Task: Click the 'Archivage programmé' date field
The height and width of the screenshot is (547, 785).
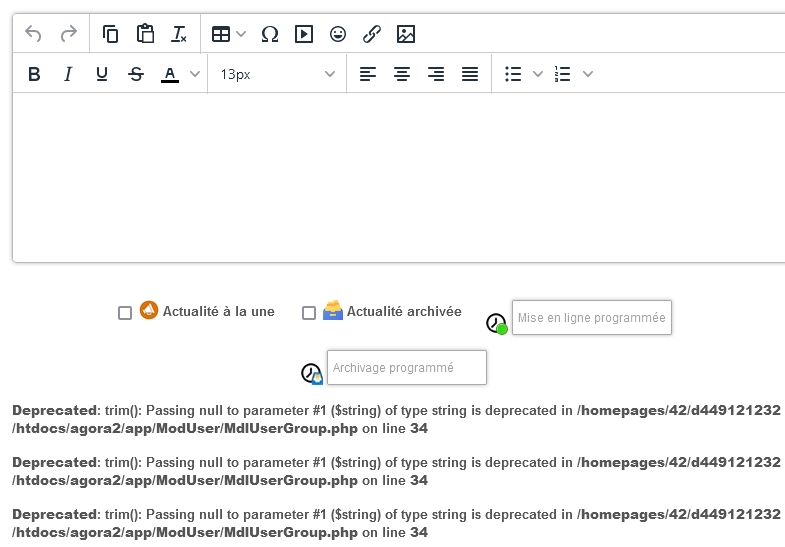Action: (x=406, y=368)
